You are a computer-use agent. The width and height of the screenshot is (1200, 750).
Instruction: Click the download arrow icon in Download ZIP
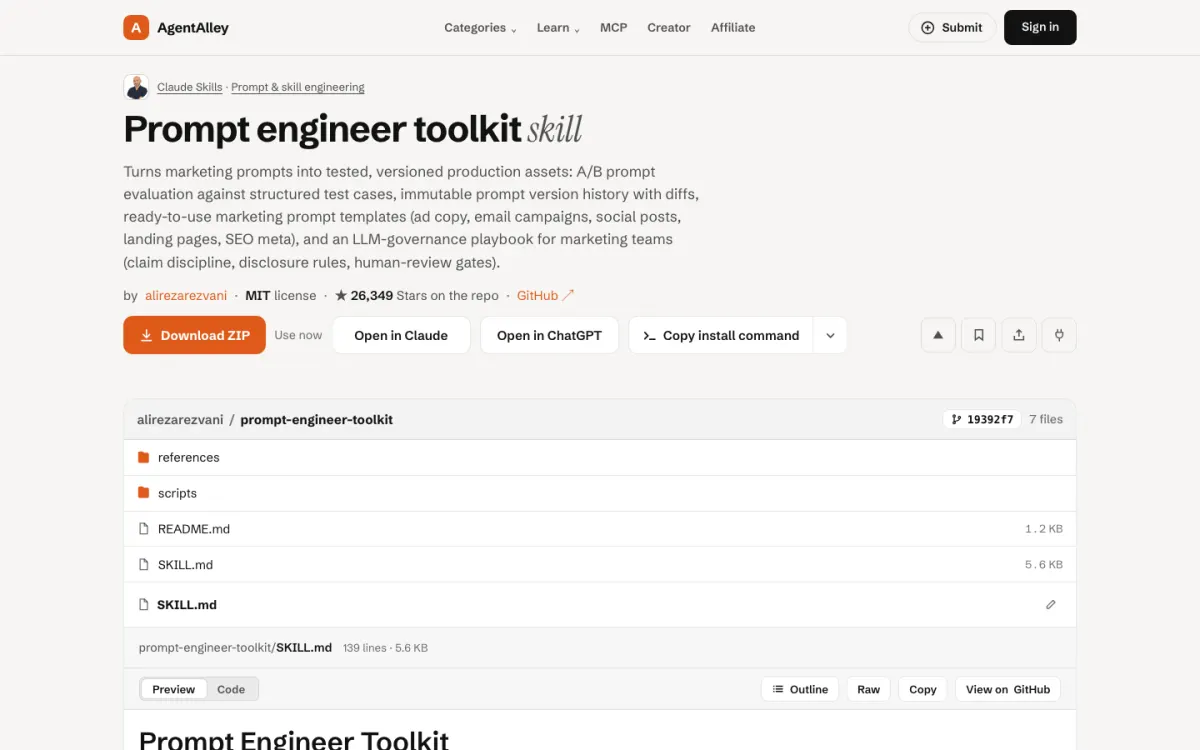[146, 336]
